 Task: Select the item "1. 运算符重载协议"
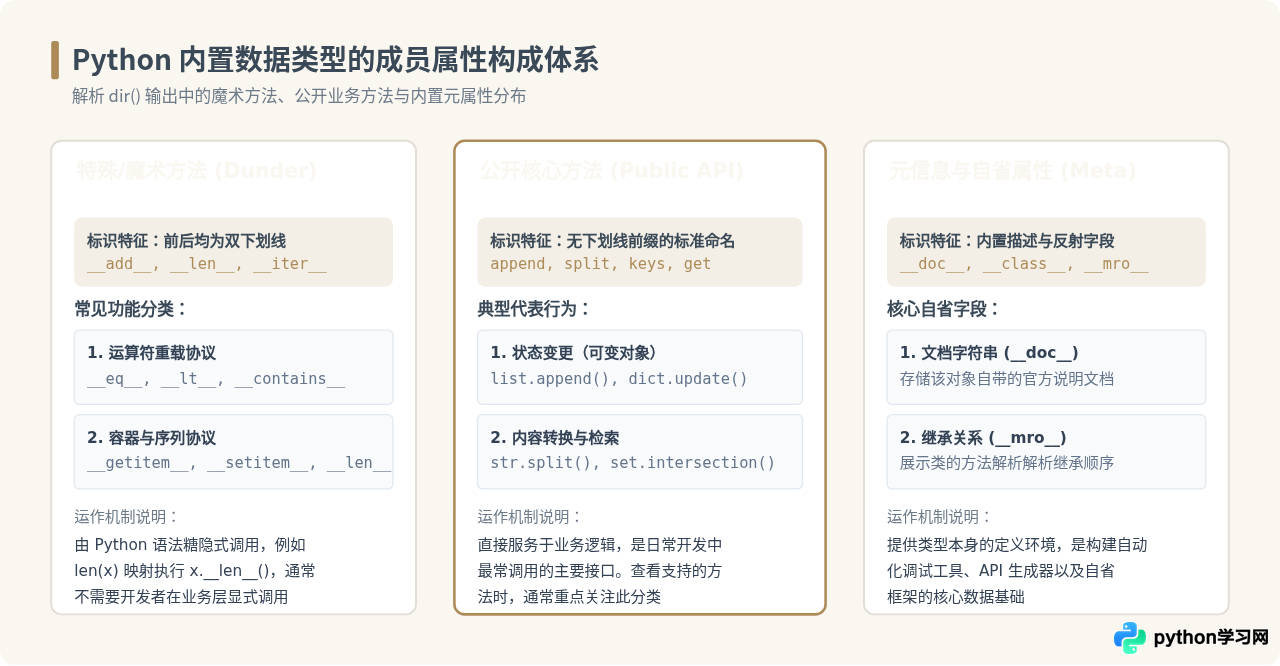(151, 353)
